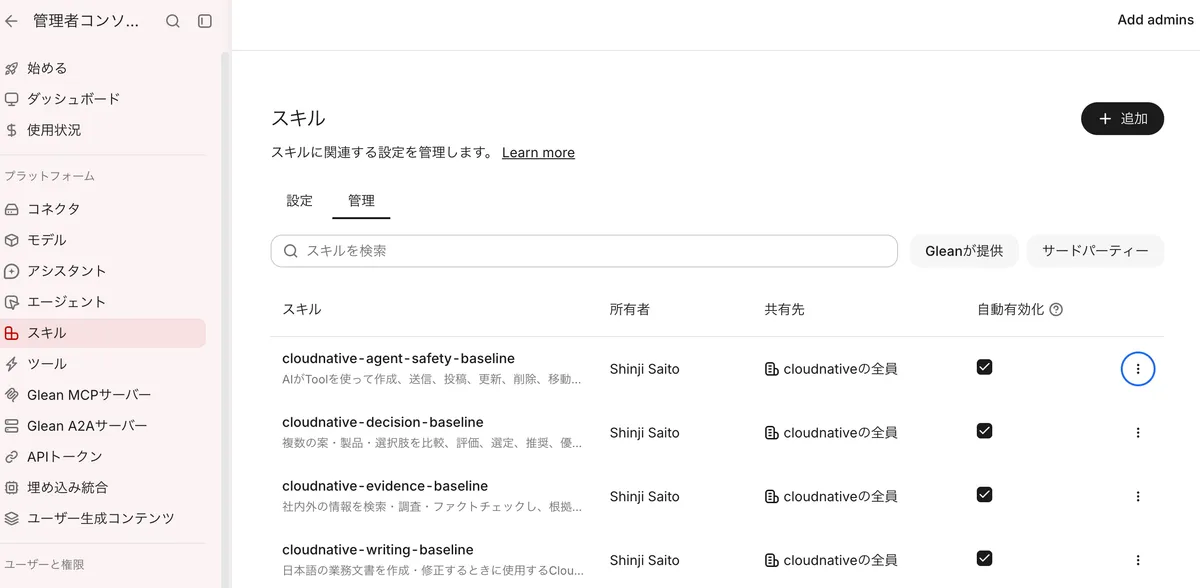Open the more menu for cloudnative-agent-safety-baseline
The width and height of the screenshot is (1200, 588).
1138,369
